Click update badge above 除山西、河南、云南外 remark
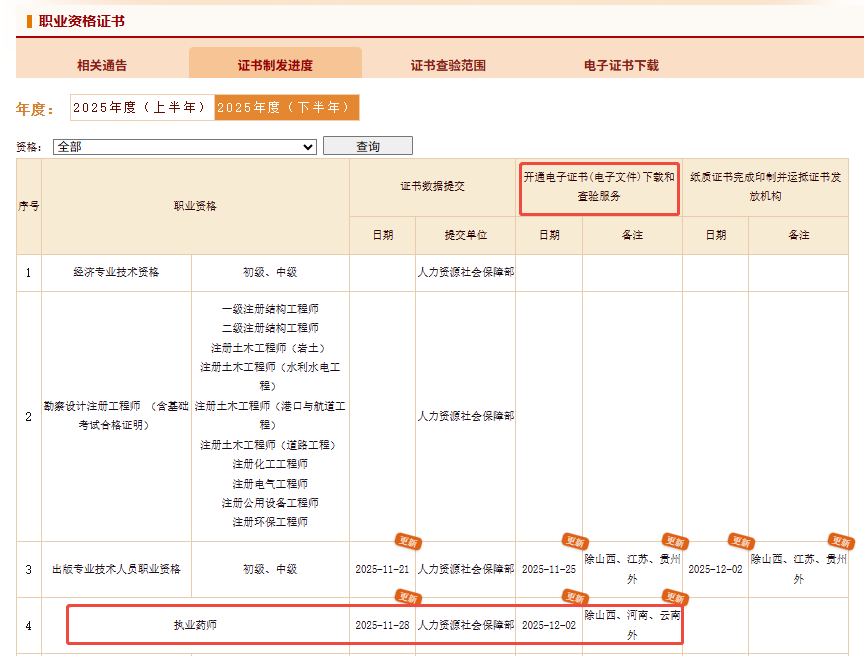Image resolution: width=864 pixels, height=656 pixels. (x=674, y=597)
